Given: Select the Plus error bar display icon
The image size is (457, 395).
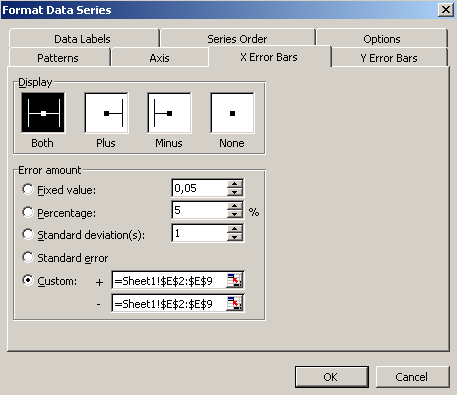Looking at the screenshot, I should point(106,113).
